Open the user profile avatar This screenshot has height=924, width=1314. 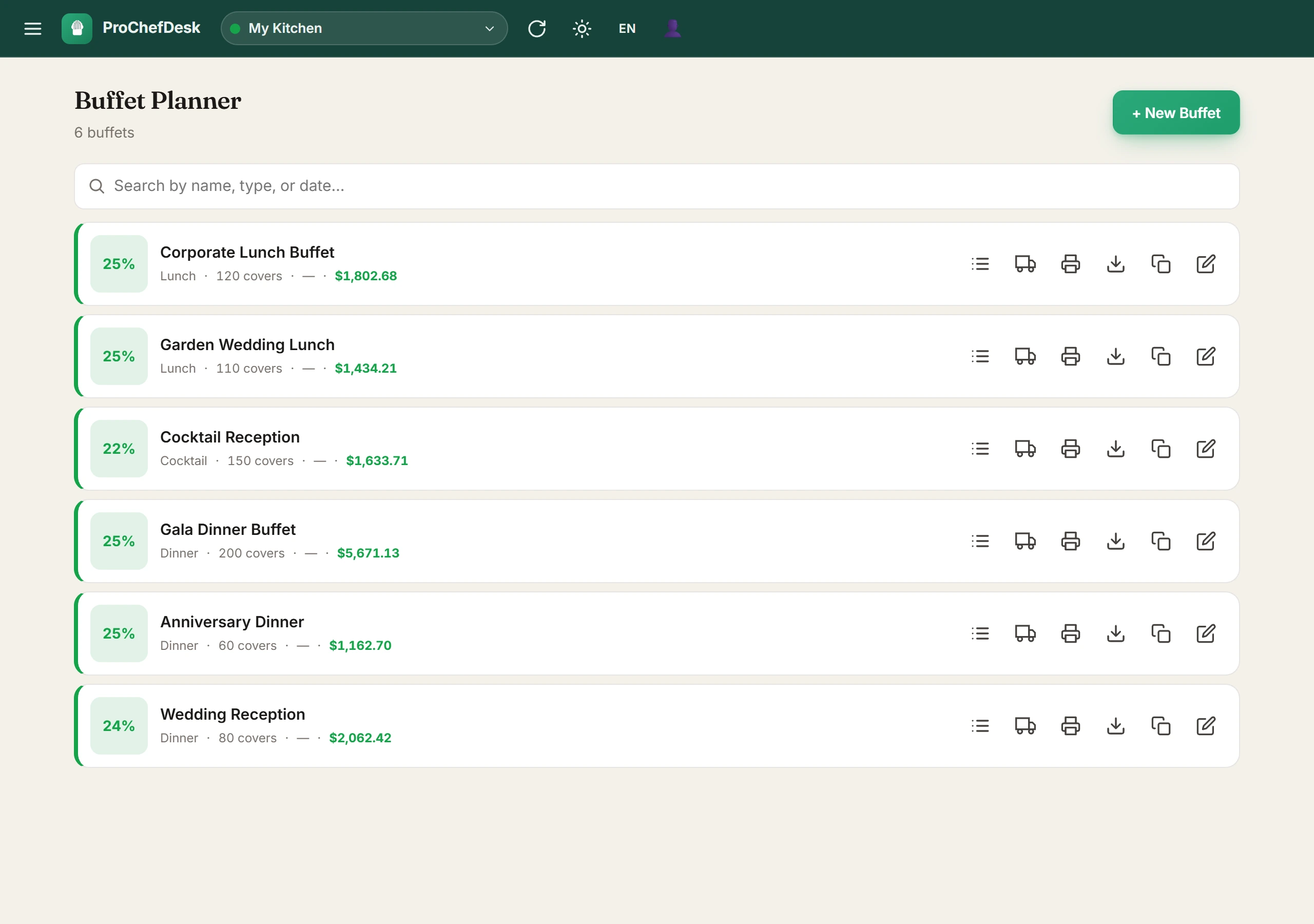[672, 28]
